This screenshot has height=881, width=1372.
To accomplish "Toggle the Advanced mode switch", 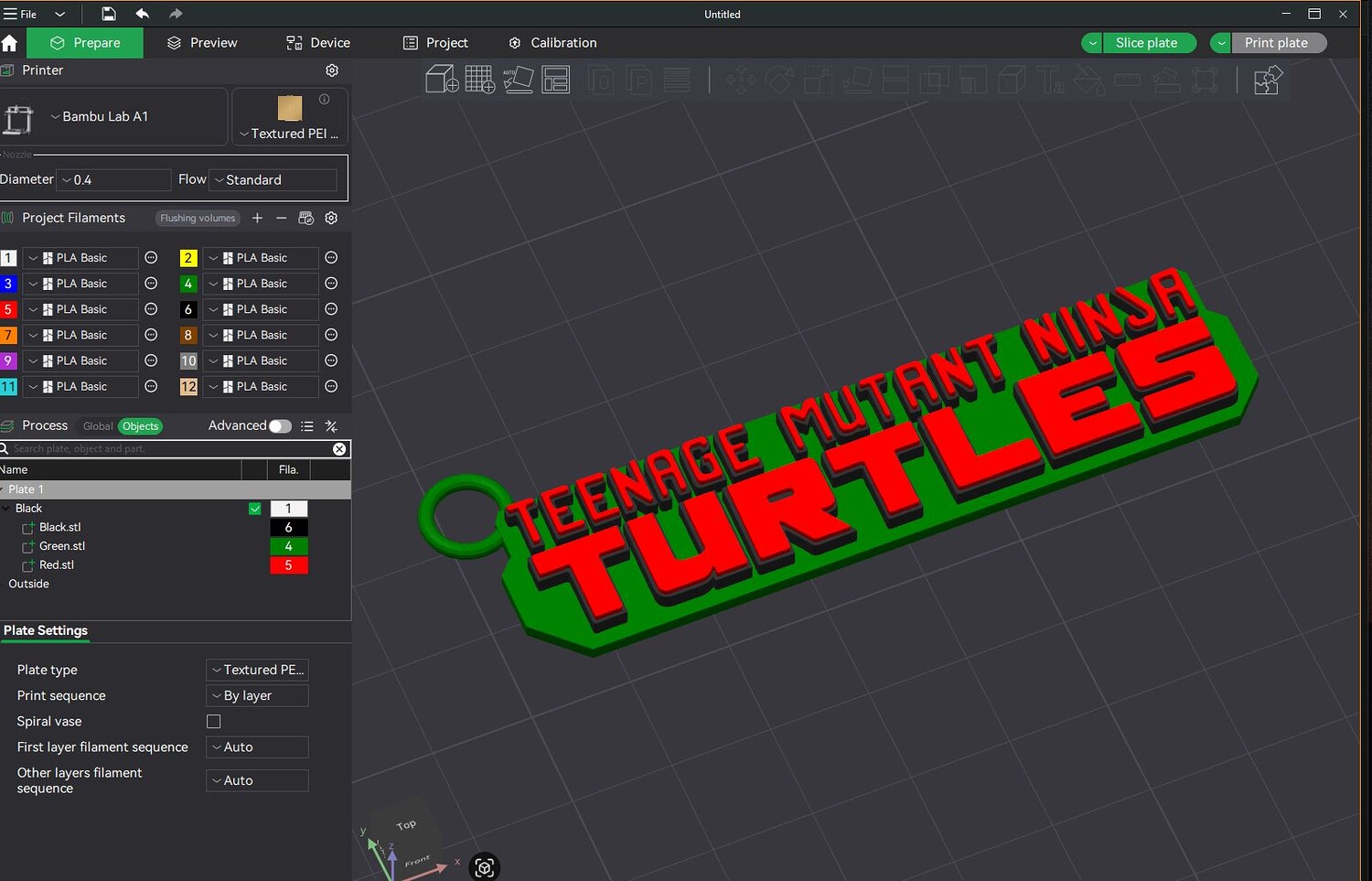I will [x=280, y=426].
